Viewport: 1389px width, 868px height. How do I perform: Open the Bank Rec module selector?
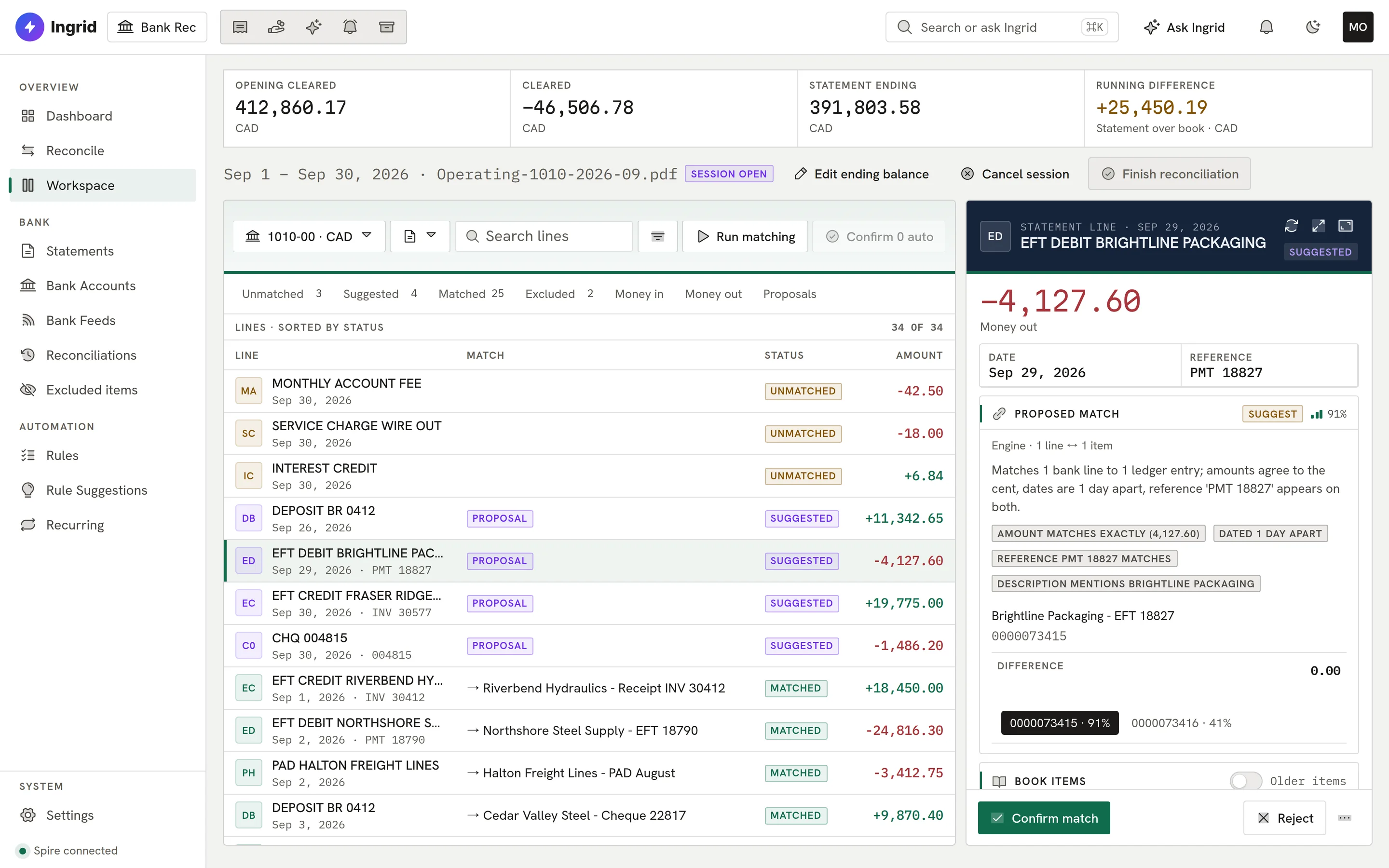[157, 27]
